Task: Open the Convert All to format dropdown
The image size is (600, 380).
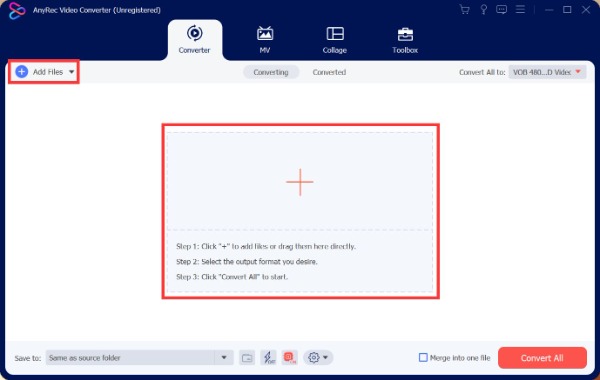Action: (547, 72)
